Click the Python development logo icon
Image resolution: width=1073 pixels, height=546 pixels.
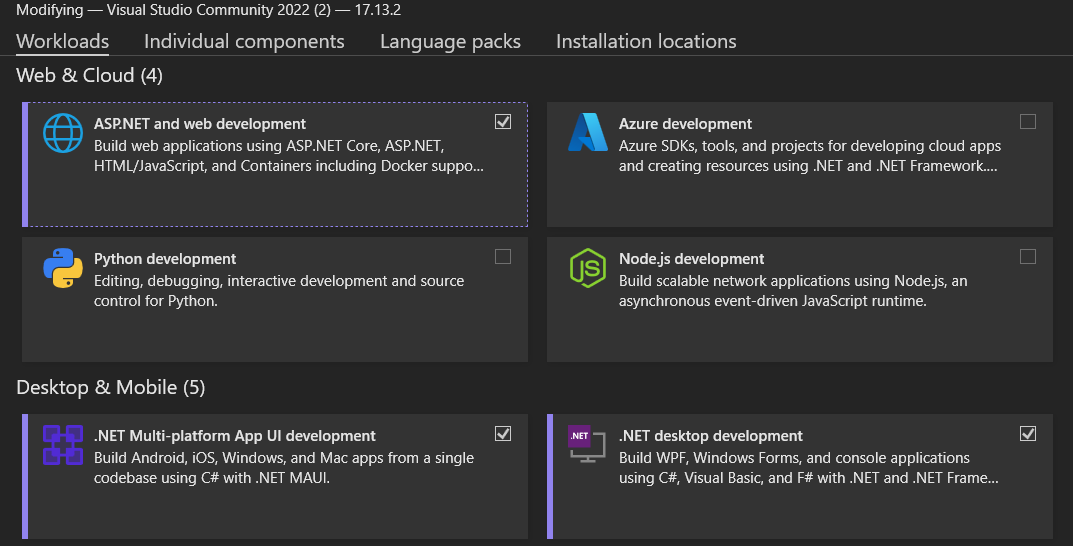[x=63, y=268]
